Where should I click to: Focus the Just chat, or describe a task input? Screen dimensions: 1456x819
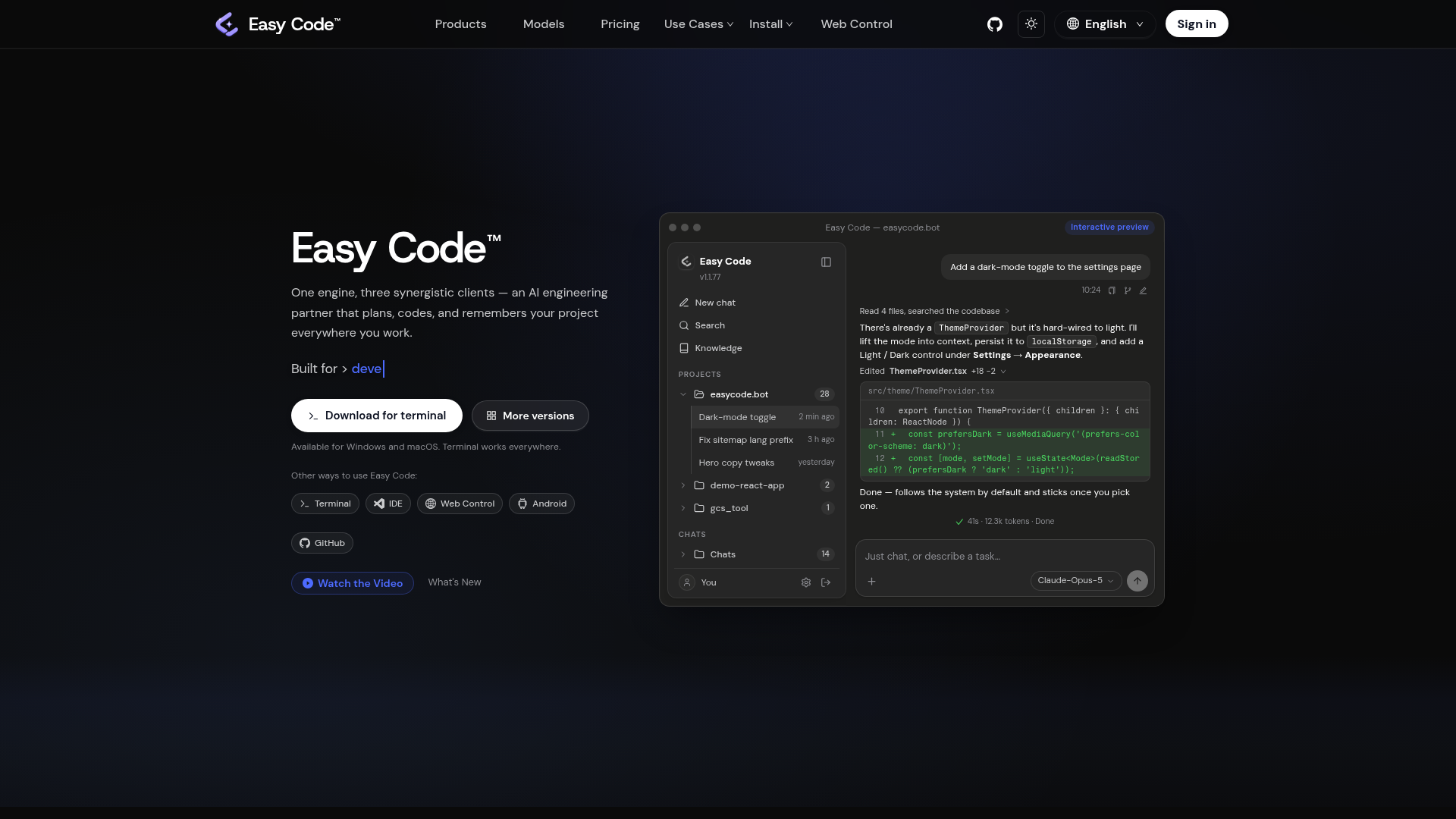tap(1005, 556)
